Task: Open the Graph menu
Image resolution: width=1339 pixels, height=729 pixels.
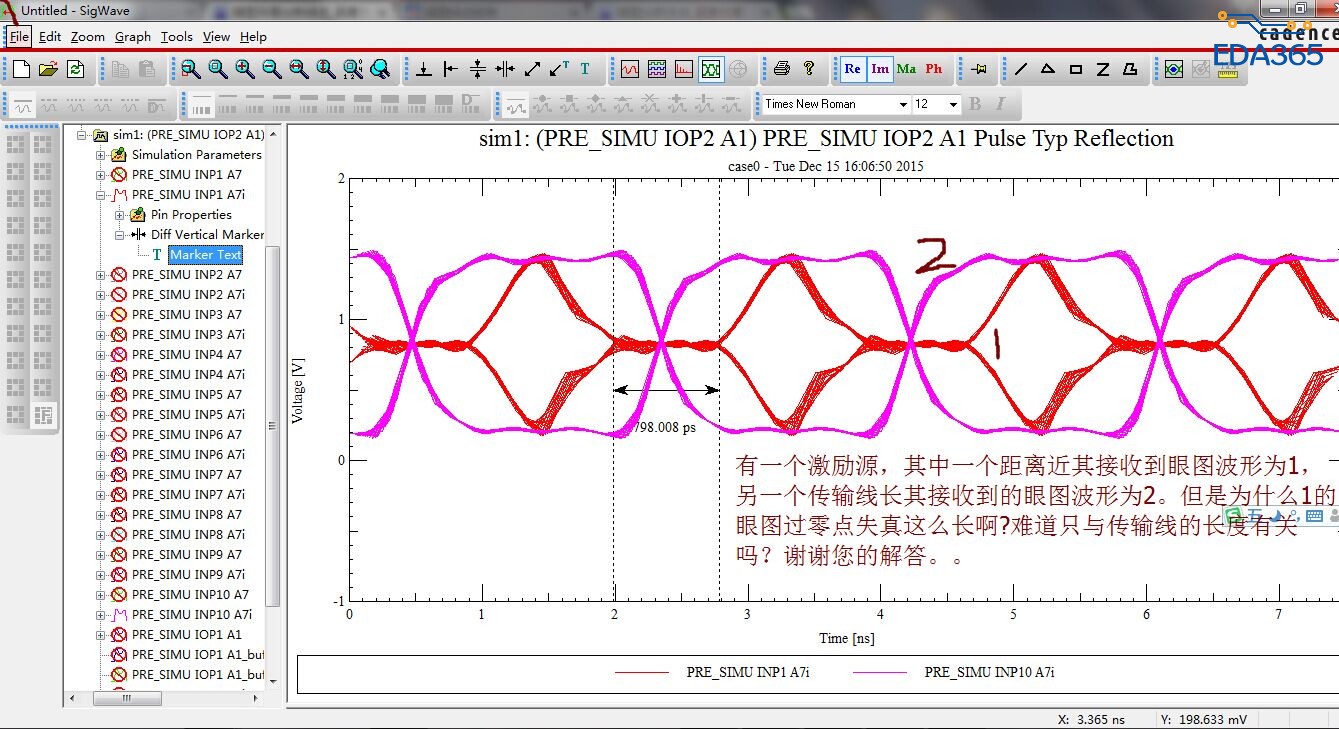Action: [133, 37]
